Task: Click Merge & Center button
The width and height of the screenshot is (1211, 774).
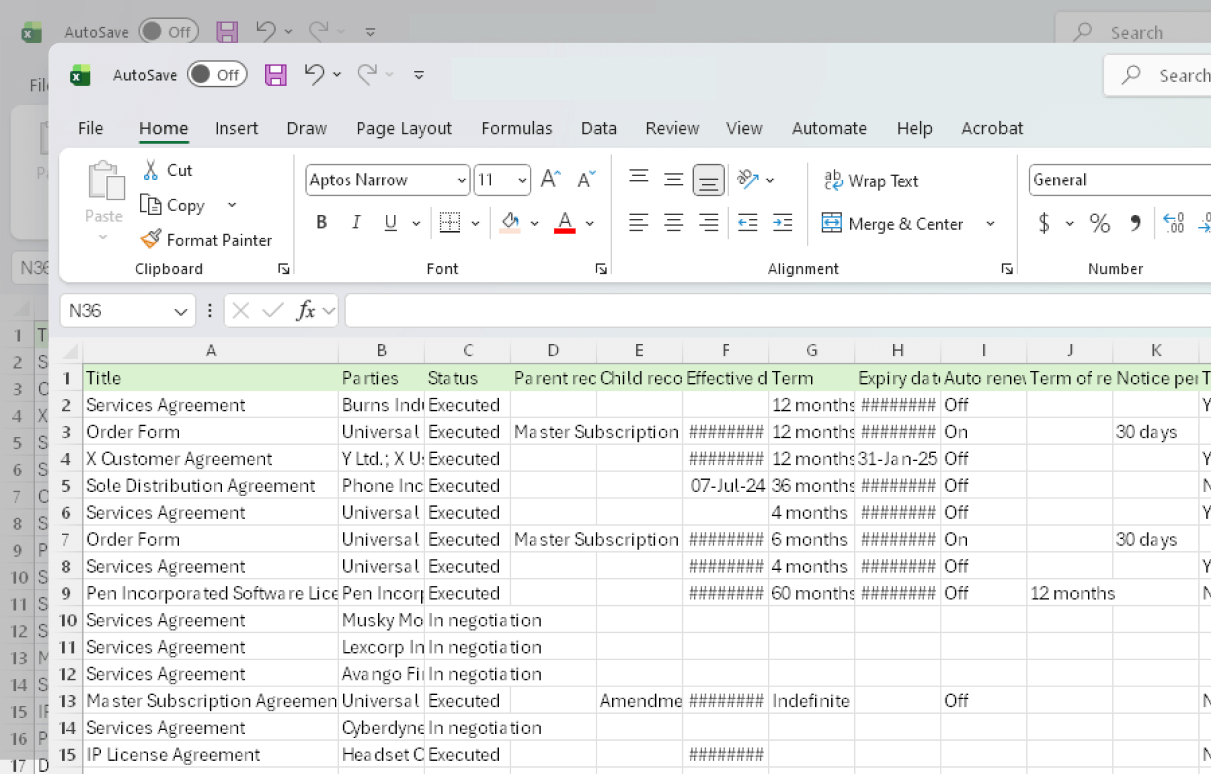Action: click(892, 224)
